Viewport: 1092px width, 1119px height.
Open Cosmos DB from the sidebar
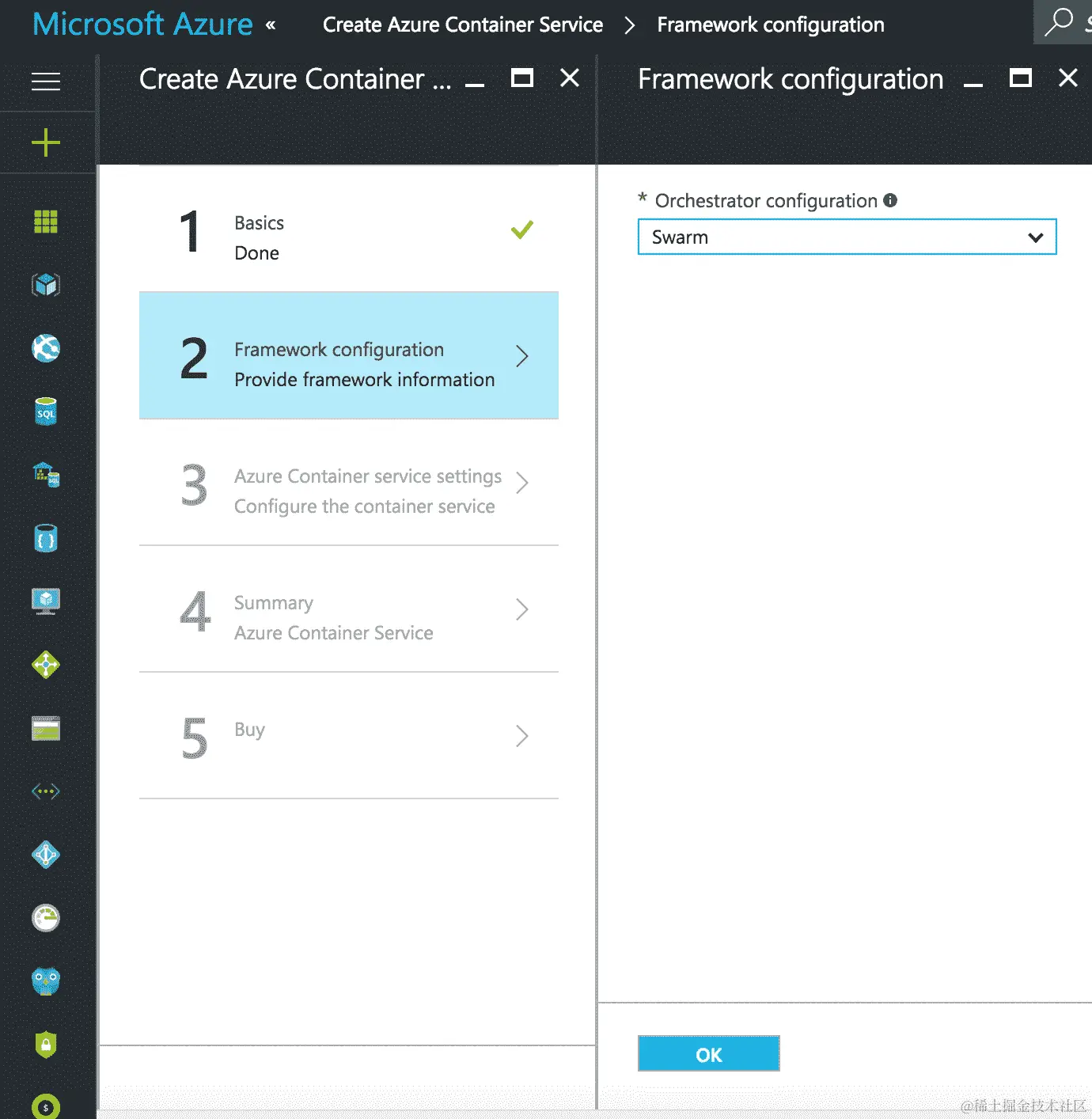click(x=45, y=538)
